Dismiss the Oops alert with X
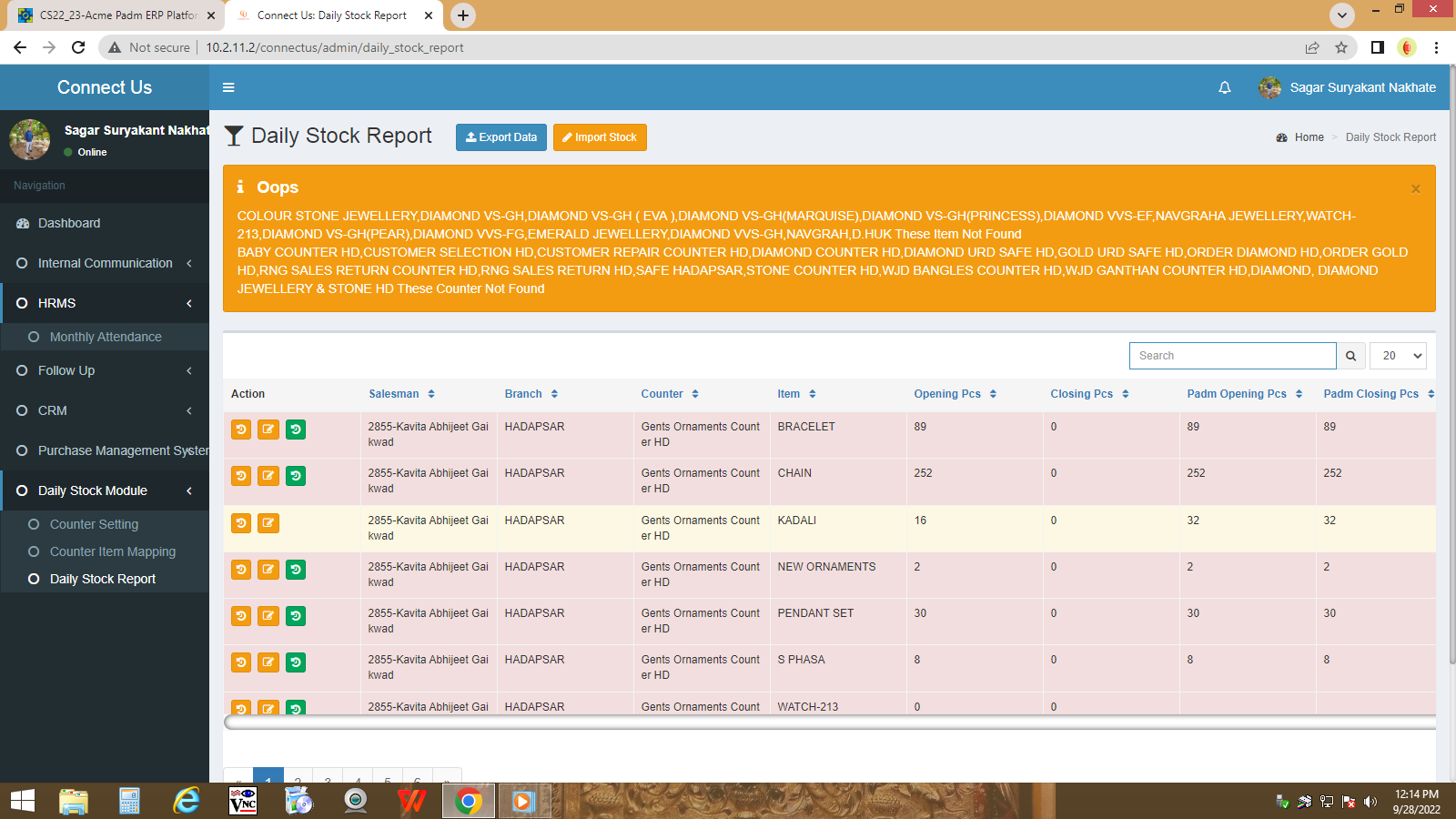The height and width of the screenshot is (819, 1456). tap(1416, 189)
